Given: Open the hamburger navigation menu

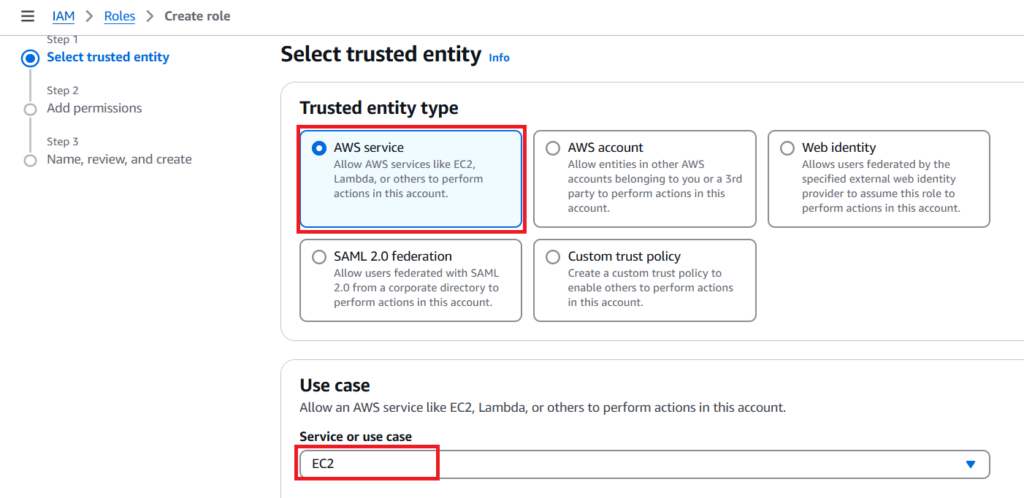Looking at the screenshot, I should point(27,17).
